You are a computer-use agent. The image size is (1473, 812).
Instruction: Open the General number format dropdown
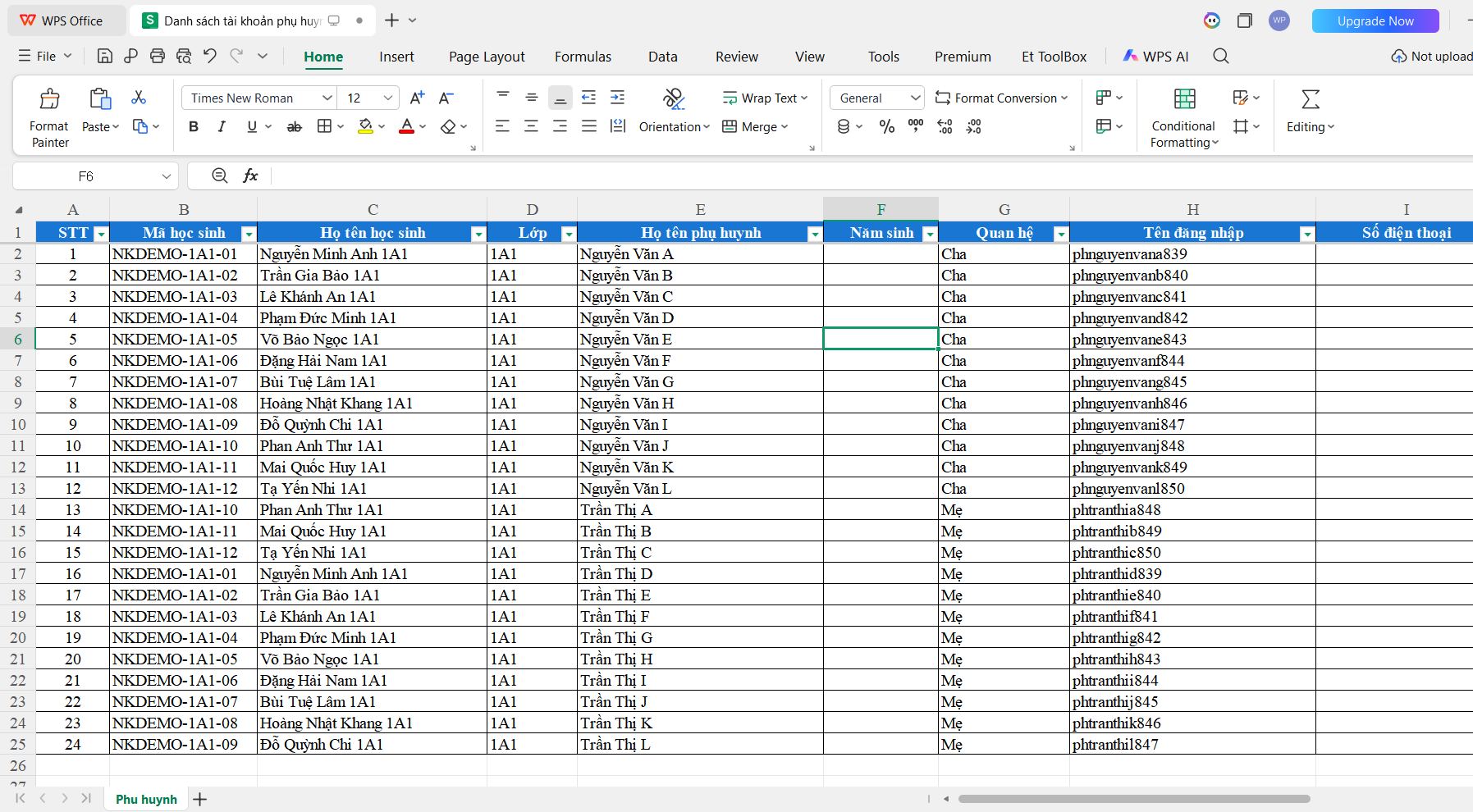point(915,98)
